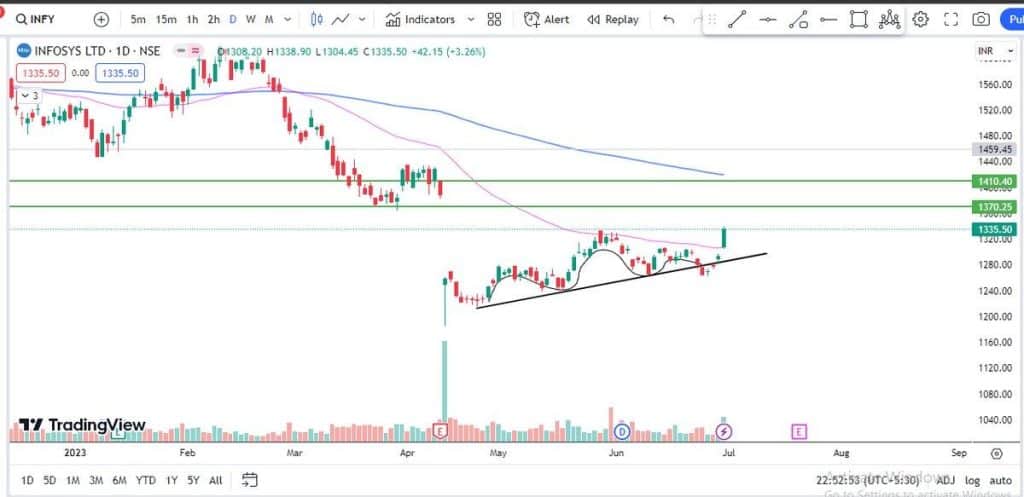
Task: Set range to 1M
Action: pyautogui.click(x=72, y=481)
